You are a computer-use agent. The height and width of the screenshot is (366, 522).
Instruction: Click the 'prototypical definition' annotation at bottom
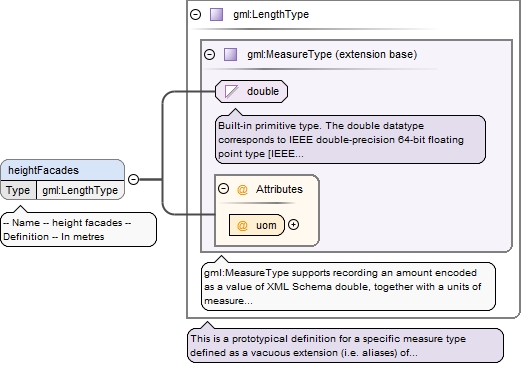(345, 346)
